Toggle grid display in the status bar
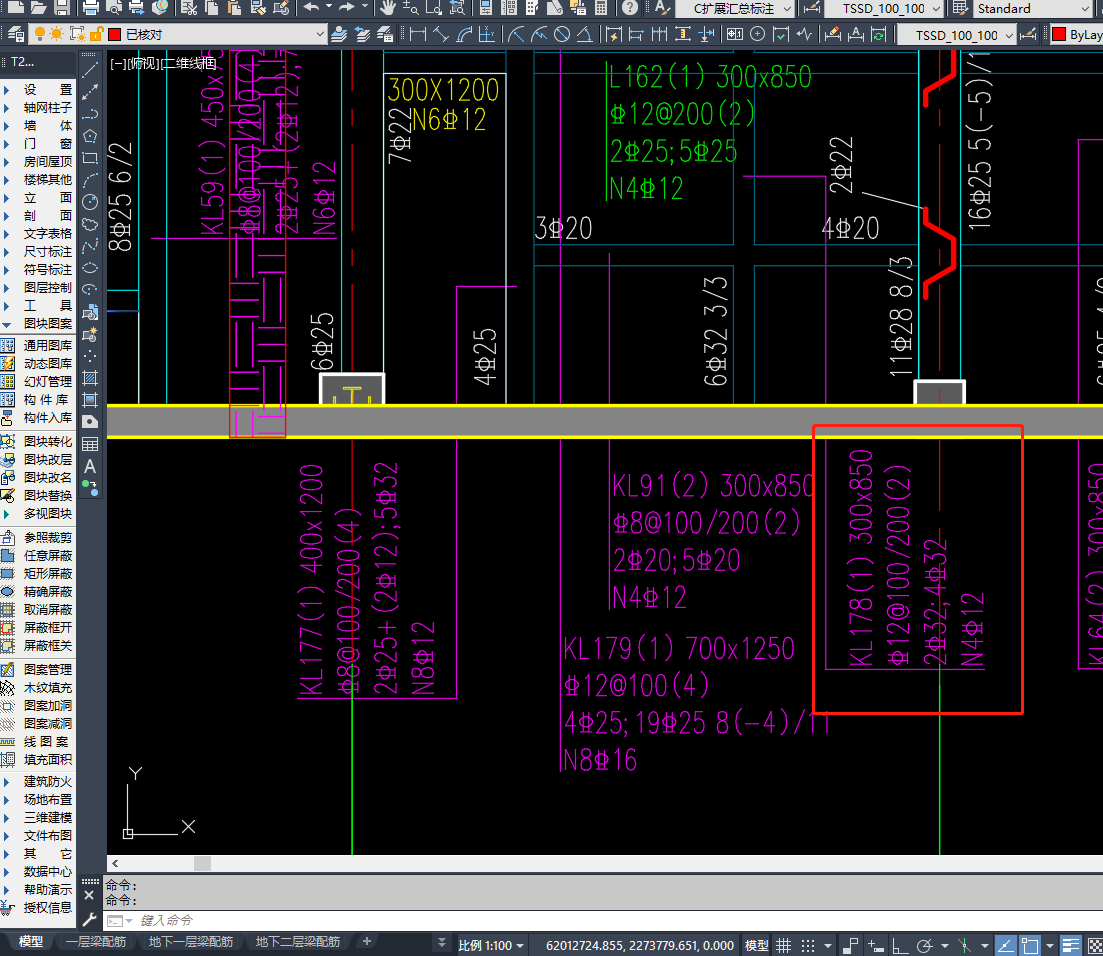1103x956 pixels. pyautogui.click(x=784, y=945)
